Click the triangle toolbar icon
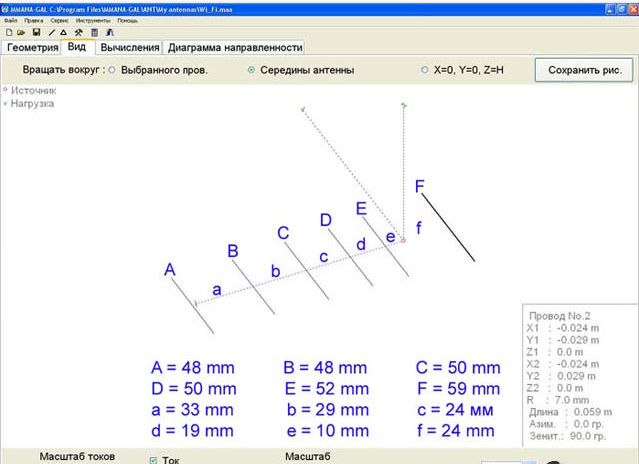This screenshot has width=639, height=464. click(x=64, y=33)
